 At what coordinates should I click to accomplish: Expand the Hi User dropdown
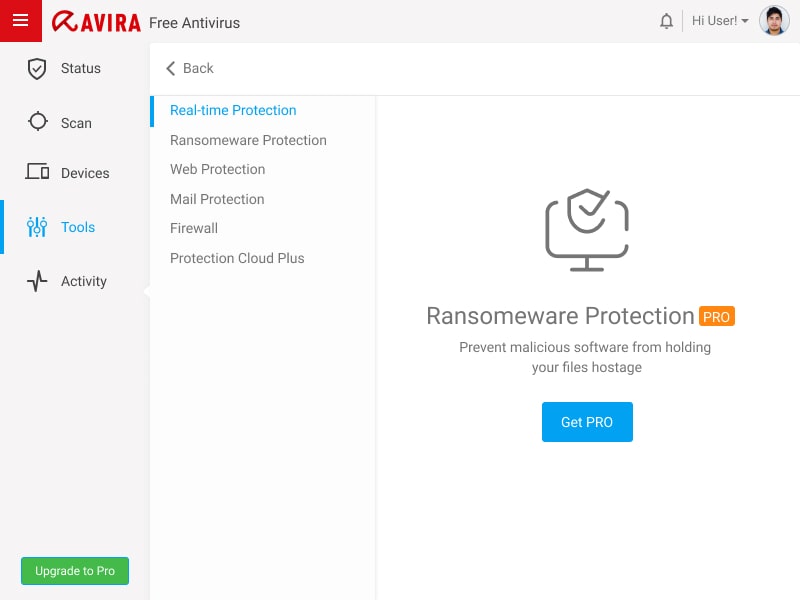[x=720, y=21]
